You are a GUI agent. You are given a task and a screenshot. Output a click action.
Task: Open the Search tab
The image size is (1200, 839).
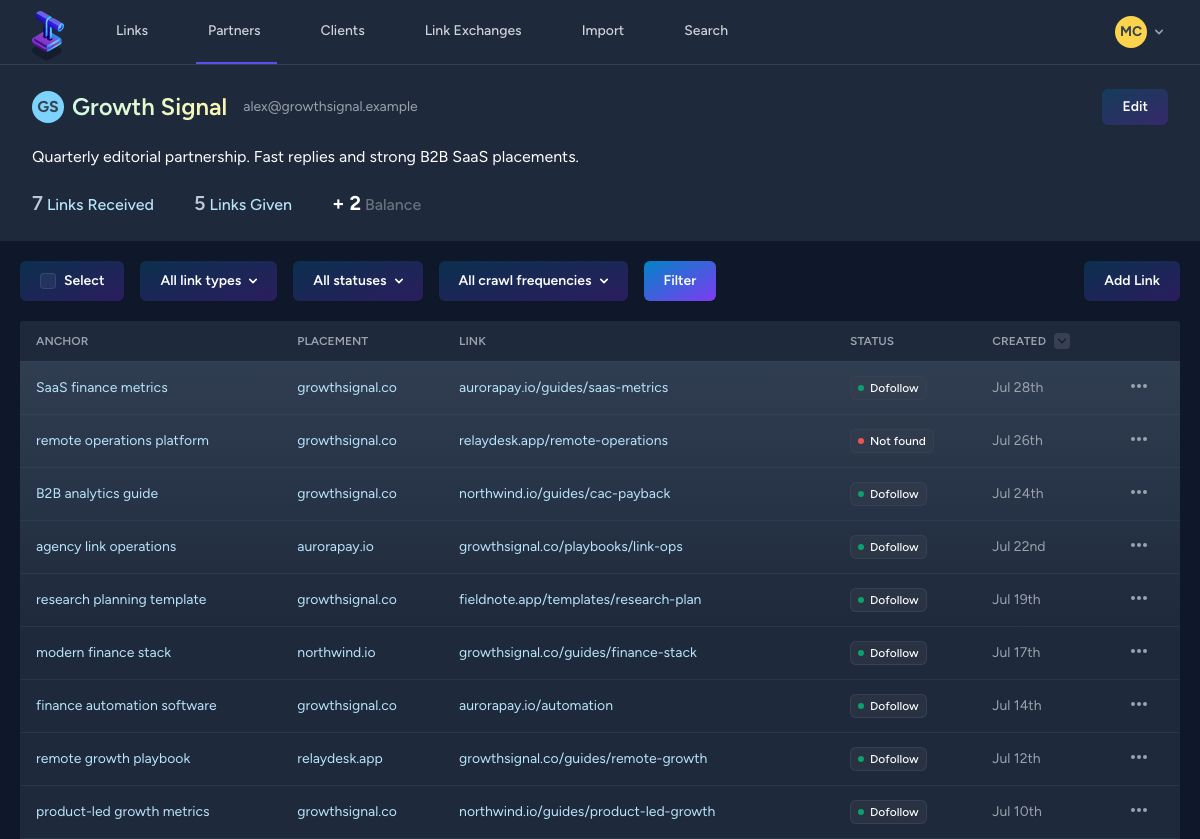[x=706, y=31]
